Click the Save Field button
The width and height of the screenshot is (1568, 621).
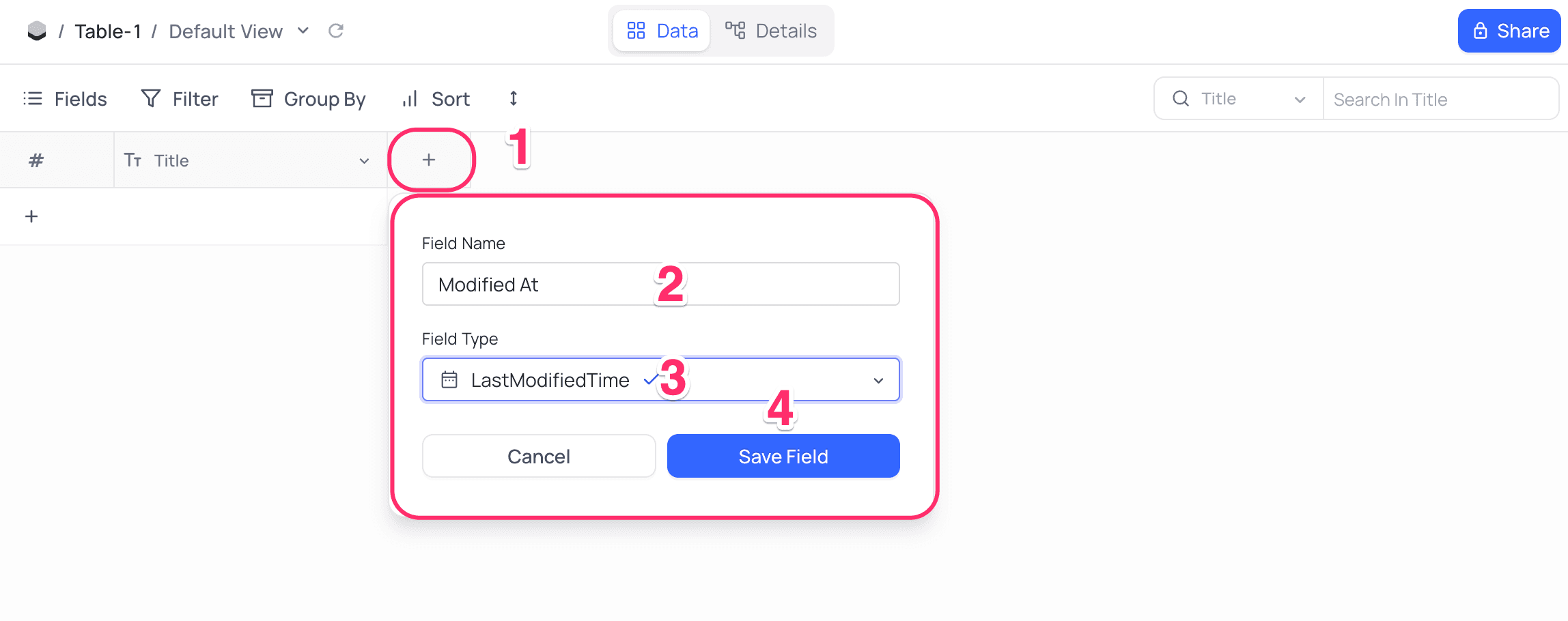[x=783, y=456]
